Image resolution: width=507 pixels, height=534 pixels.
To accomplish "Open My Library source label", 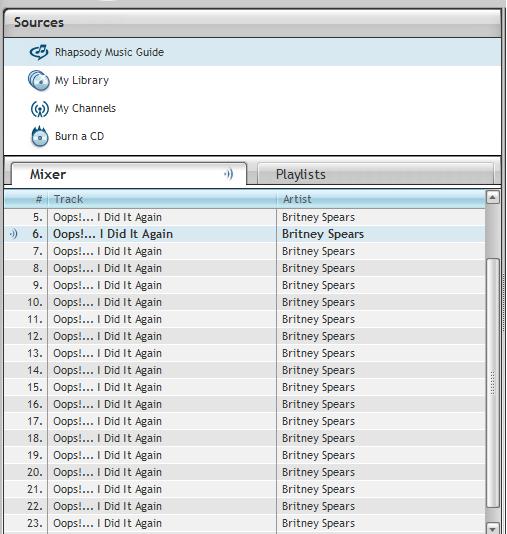I will (82, 80).
